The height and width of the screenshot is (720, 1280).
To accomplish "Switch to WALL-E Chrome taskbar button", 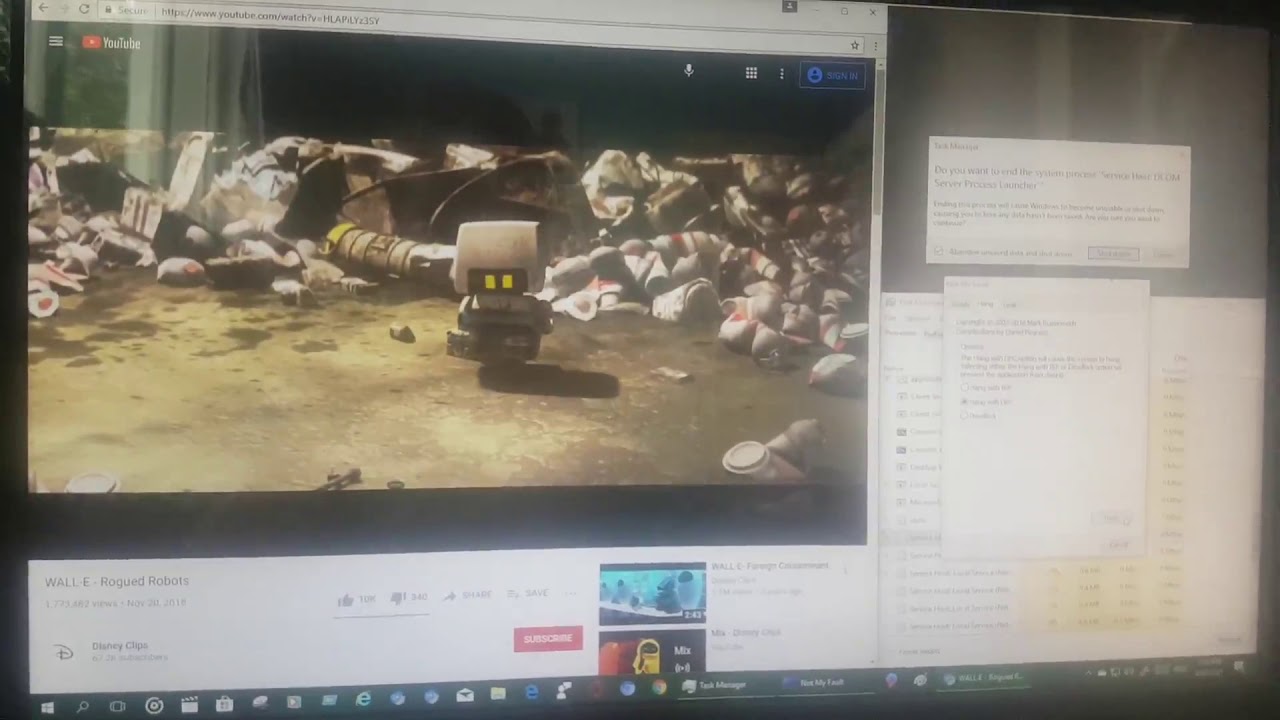I will point(985,678).
